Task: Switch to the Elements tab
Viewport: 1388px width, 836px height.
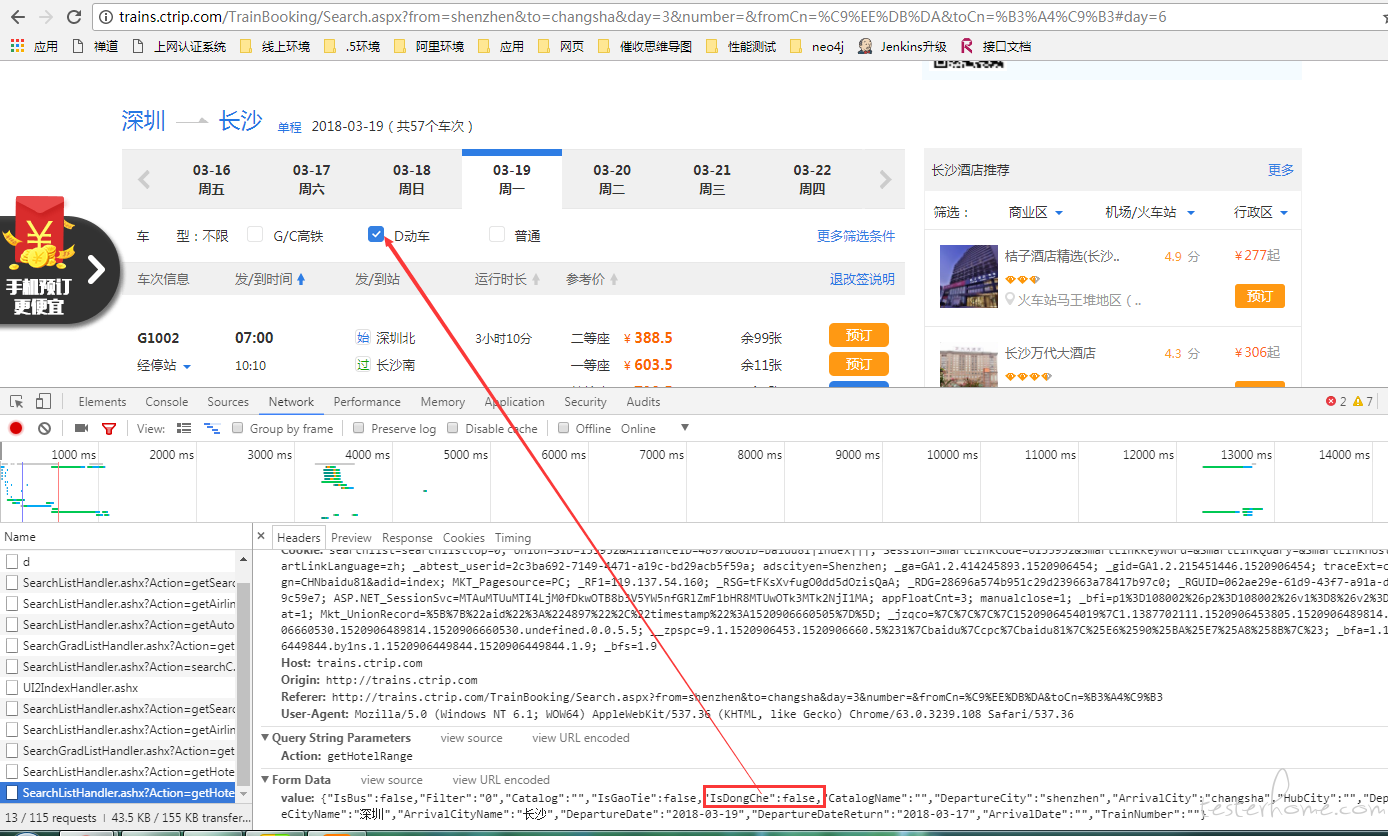Action: tap(102, 402)
